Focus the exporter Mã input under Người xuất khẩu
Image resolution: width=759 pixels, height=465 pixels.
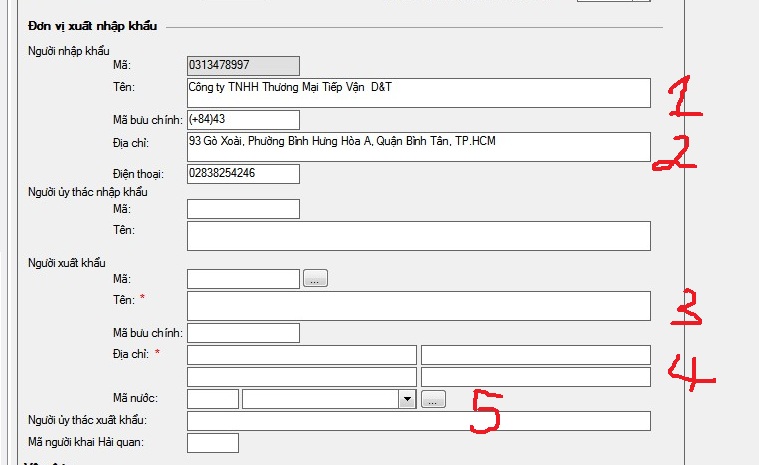[243, 279]
